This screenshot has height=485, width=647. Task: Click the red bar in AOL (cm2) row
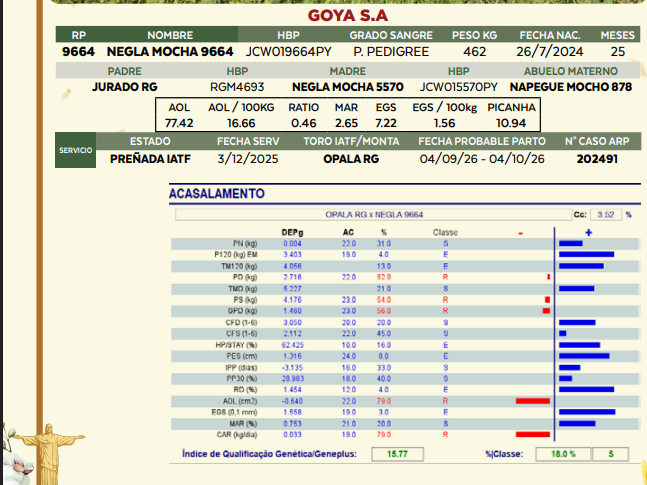(x=533, y=401)
